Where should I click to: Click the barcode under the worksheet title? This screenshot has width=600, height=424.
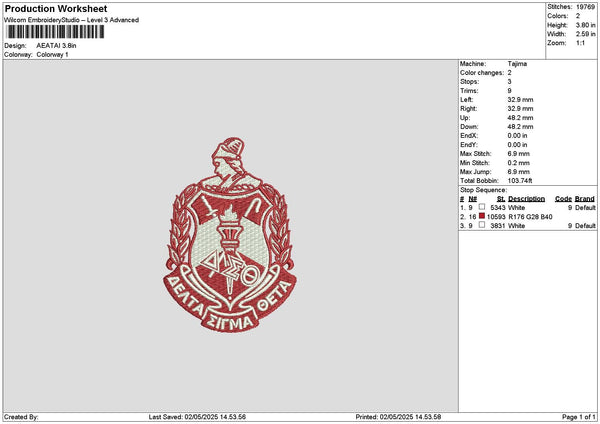[55, 32]
